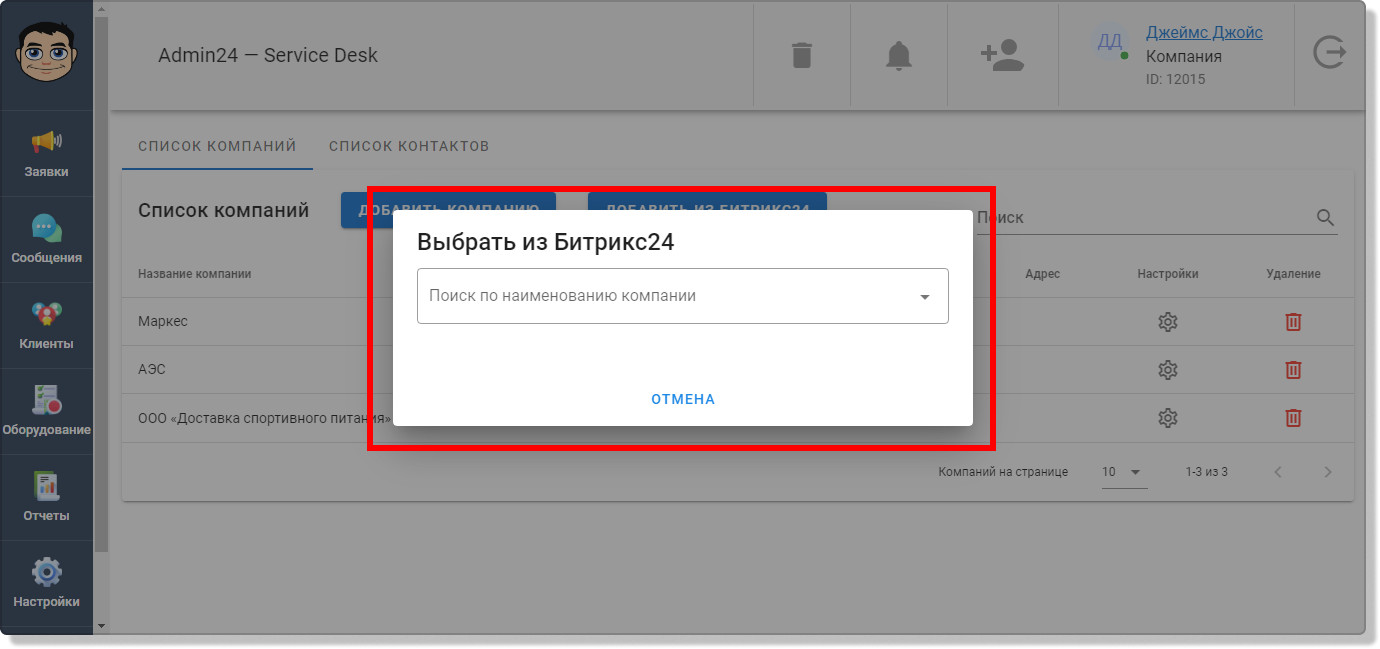Click the АЭС company name
Viewport: 1380px width, 649px height.
[152, 370]
